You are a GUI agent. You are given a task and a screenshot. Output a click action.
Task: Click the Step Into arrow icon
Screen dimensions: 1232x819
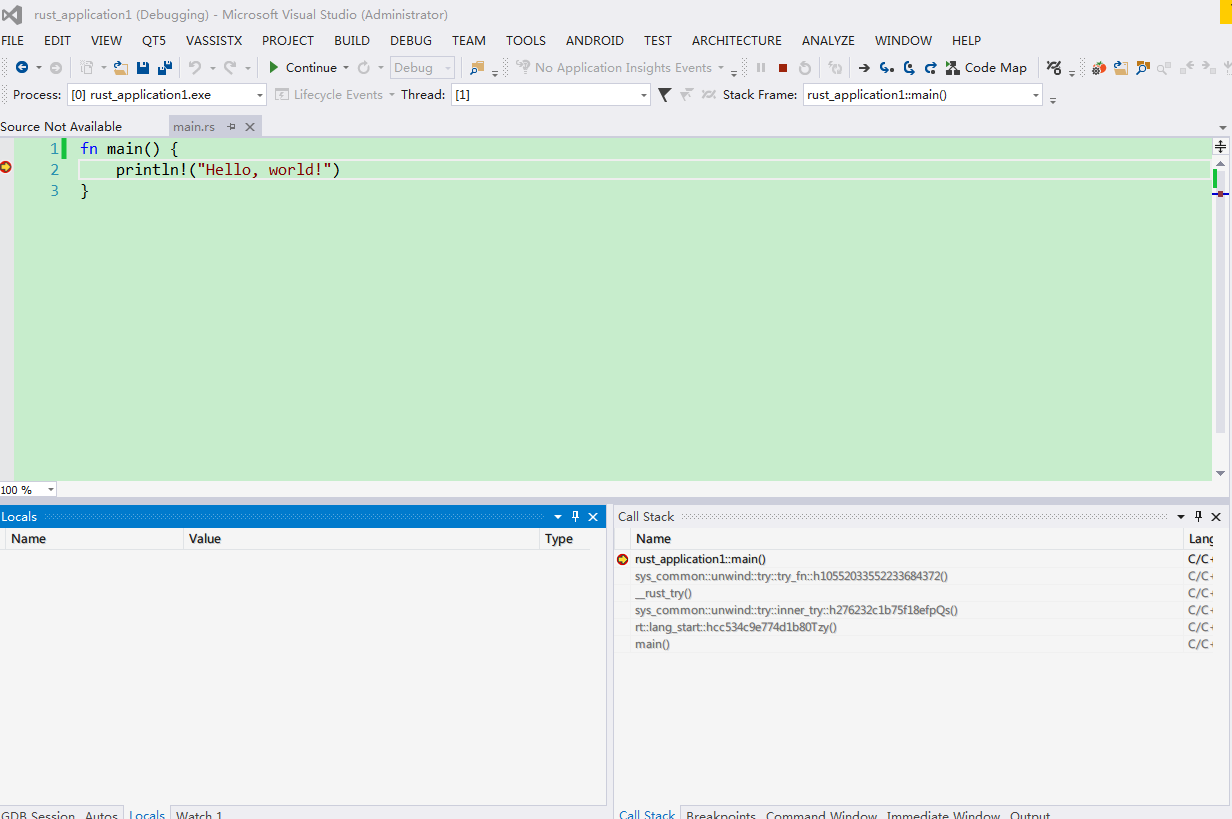pyautogui.click(x=886, y=68)
